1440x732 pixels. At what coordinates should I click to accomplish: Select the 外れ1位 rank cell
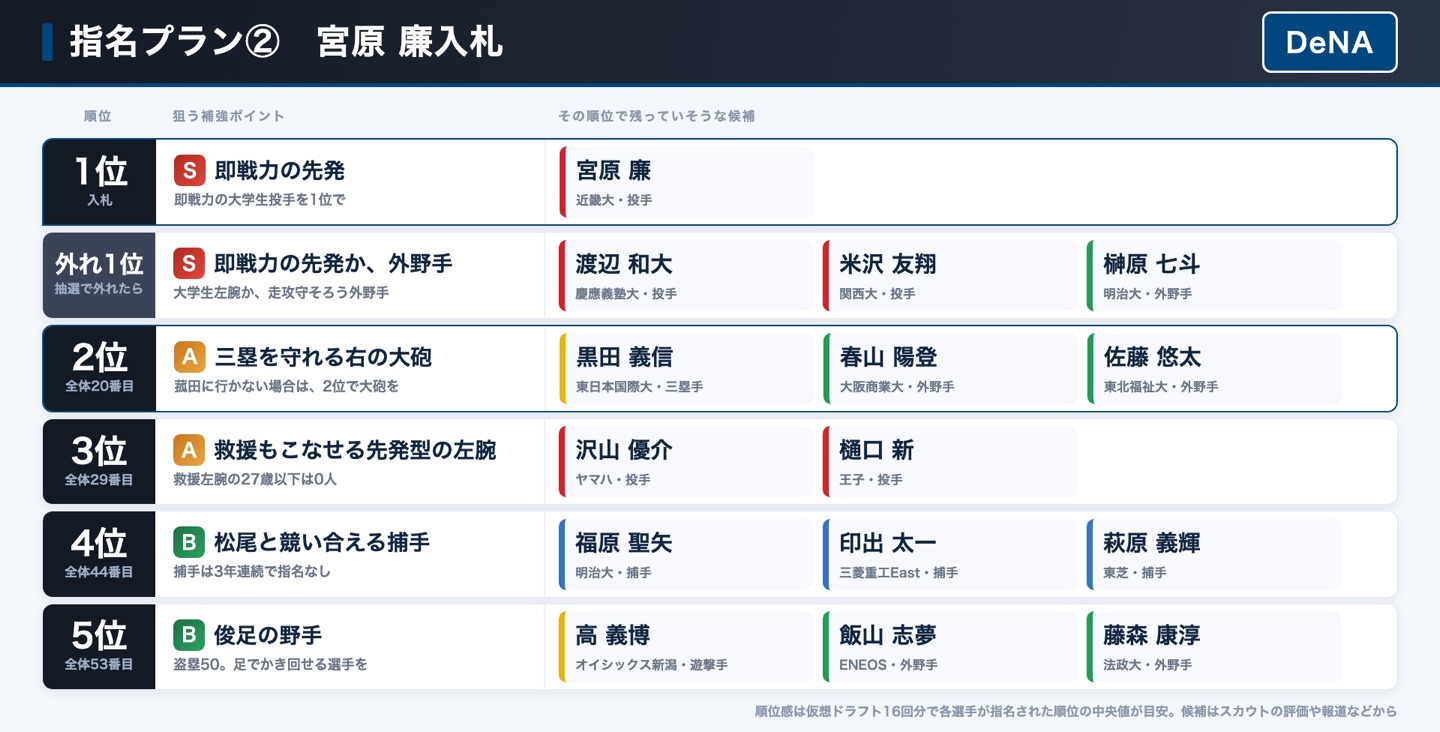click(x=99, y=275)
